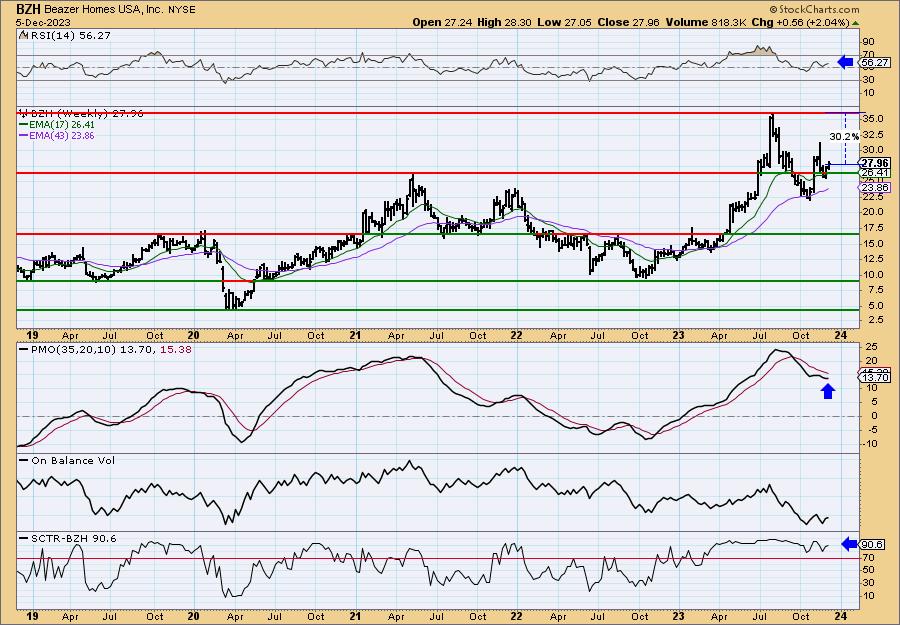Click the Close 27.96 header value
Viewport: 900px width, 625px height.
629,22
